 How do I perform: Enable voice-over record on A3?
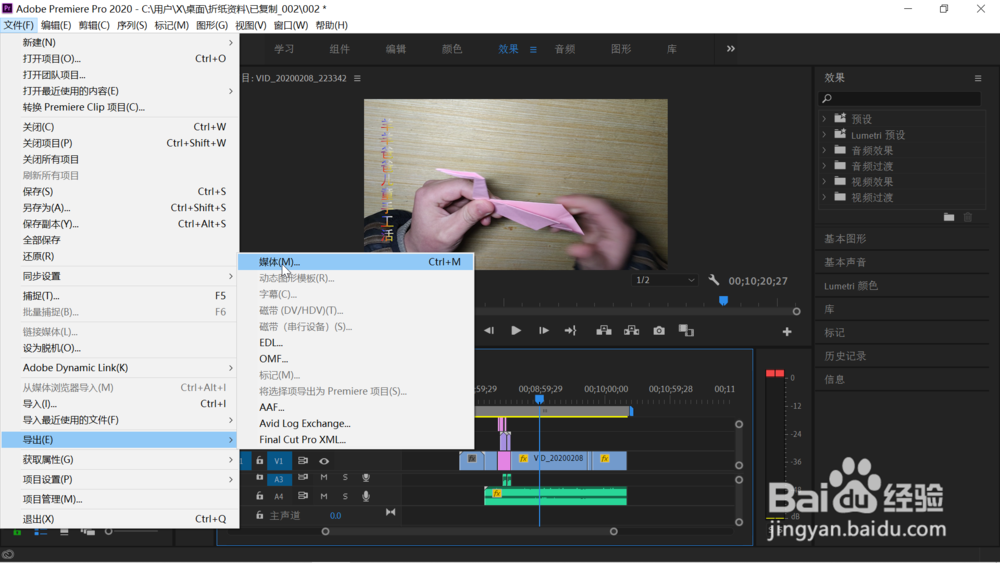[x=366, y=478]
